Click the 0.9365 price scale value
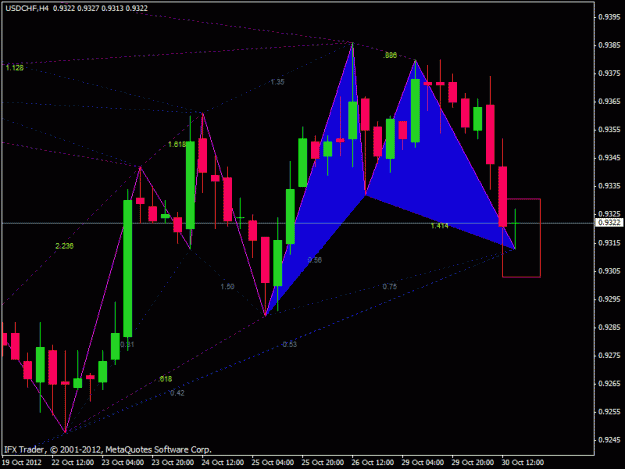 pyautogui.click(x=609, y=102)
